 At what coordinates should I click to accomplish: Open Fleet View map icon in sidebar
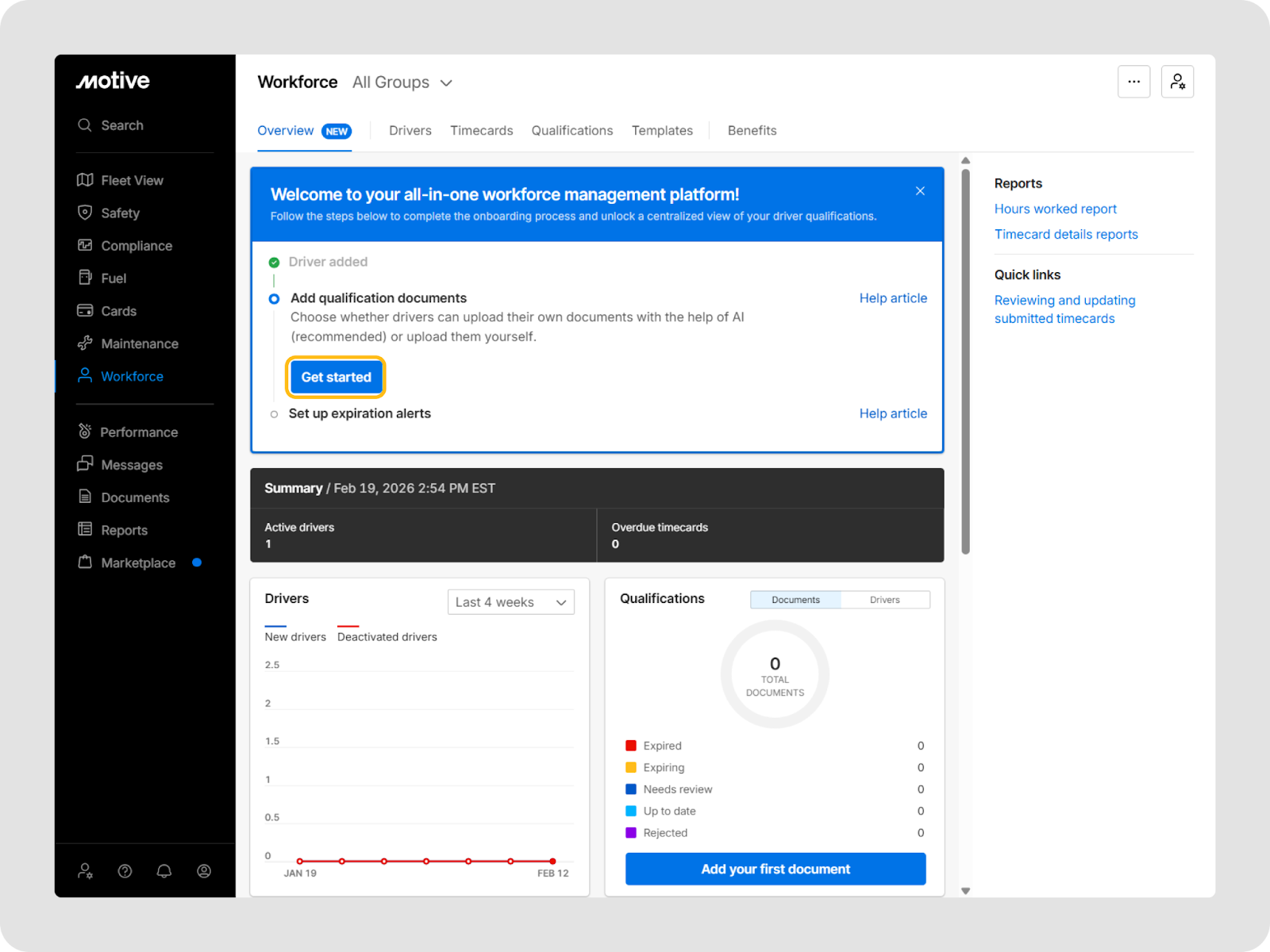[85, 180]
